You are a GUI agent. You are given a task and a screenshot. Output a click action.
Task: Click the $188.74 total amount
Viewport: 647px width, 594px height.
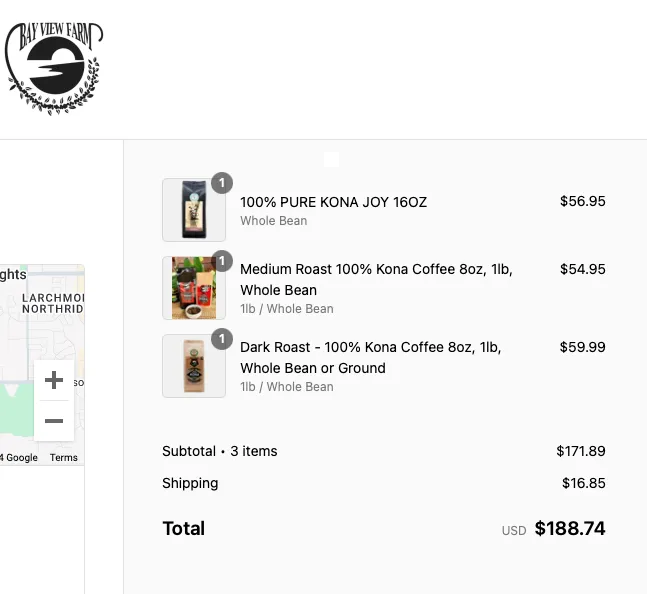click(x=570, y=528)
